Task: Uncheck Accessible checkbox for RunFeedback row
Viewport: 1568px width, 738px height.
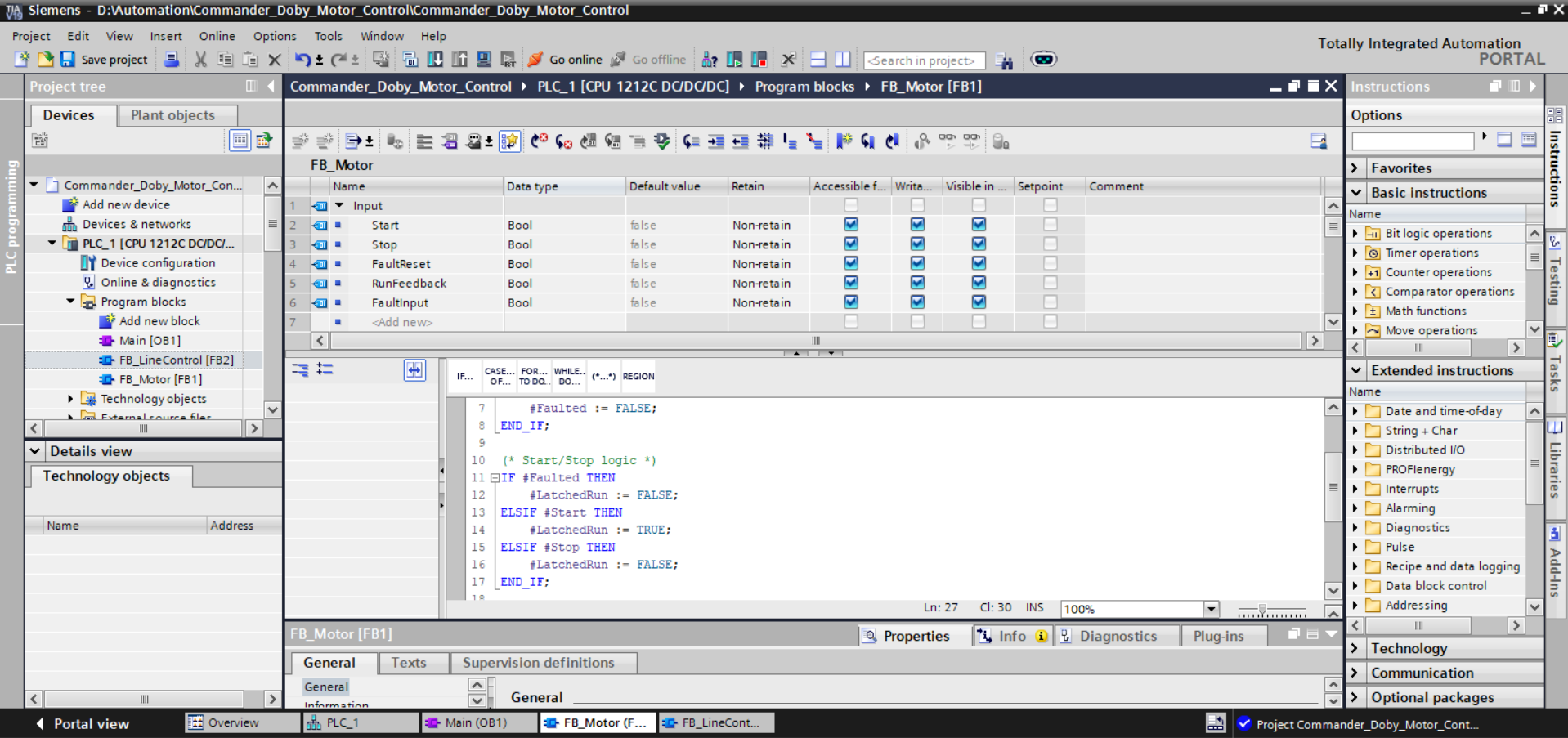Action: pos(851,282)
